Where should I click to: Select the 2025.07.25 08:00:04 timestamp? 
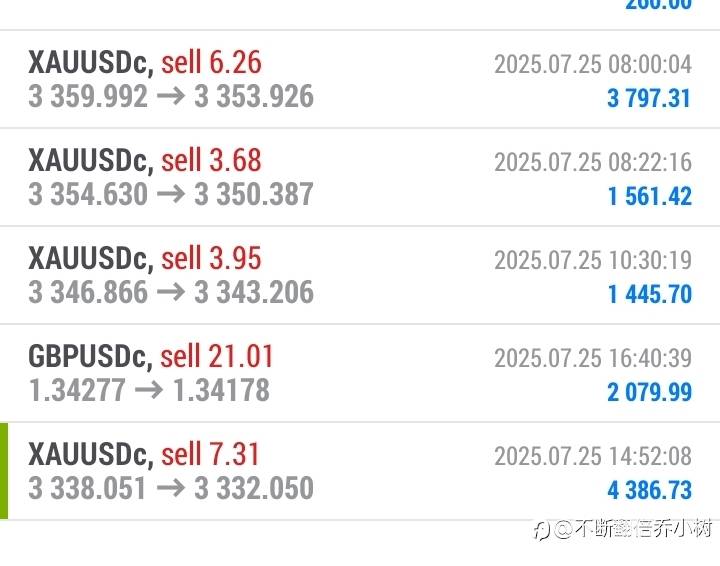pyautogui.click(x=592, y=64)
